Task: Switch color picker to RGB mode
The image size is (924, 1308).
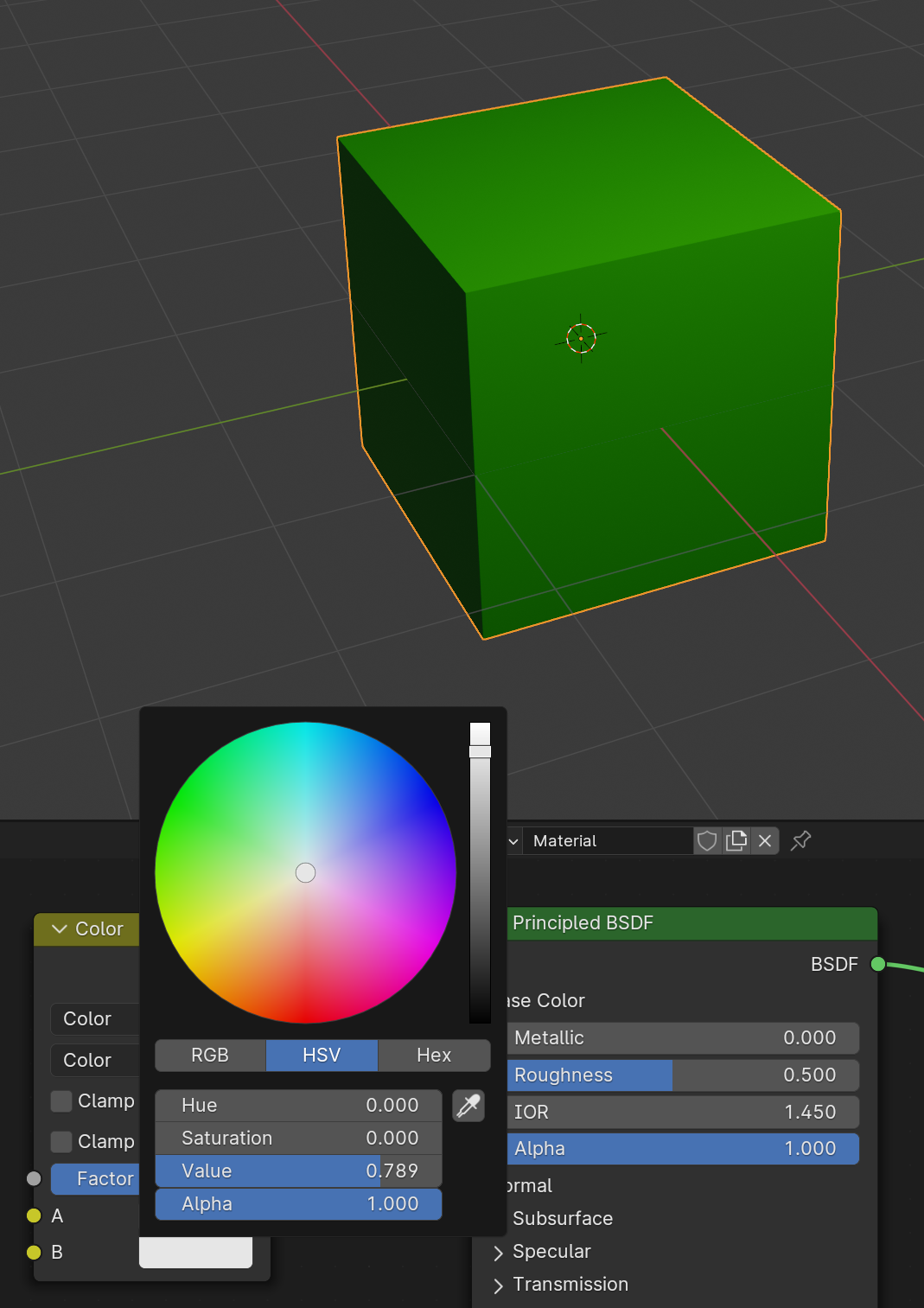Action: pyautogui.click(x=210, y=1056)
